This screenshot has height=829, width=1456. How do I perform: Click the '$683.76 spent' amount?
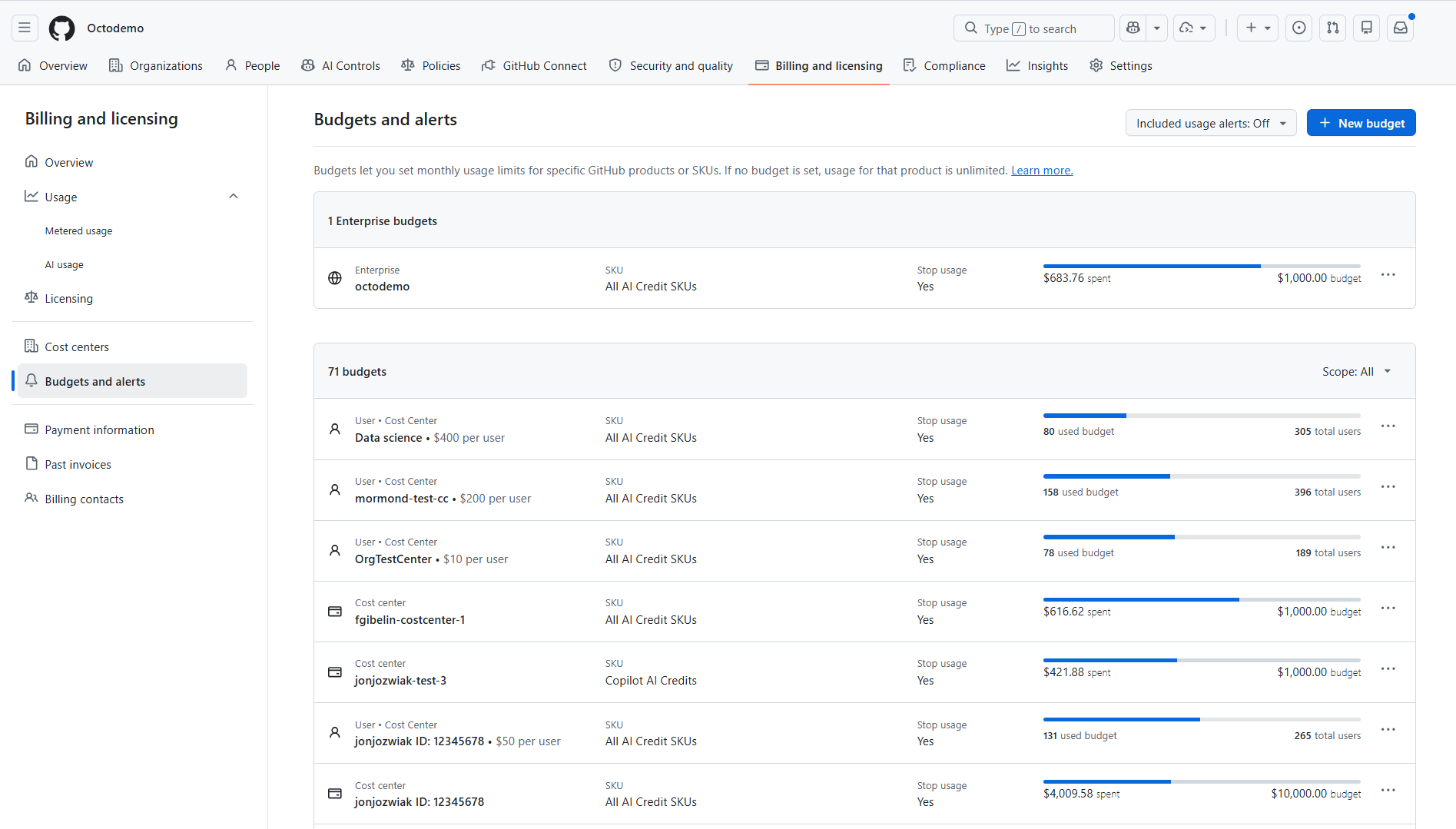[1077, 278]
